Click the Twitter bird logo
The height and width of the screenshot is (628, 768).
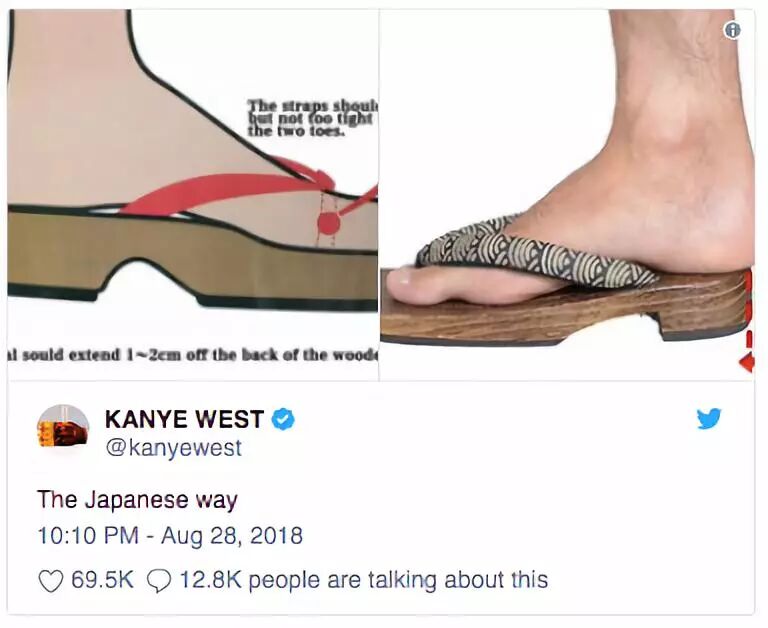click(x=709, y=419)
